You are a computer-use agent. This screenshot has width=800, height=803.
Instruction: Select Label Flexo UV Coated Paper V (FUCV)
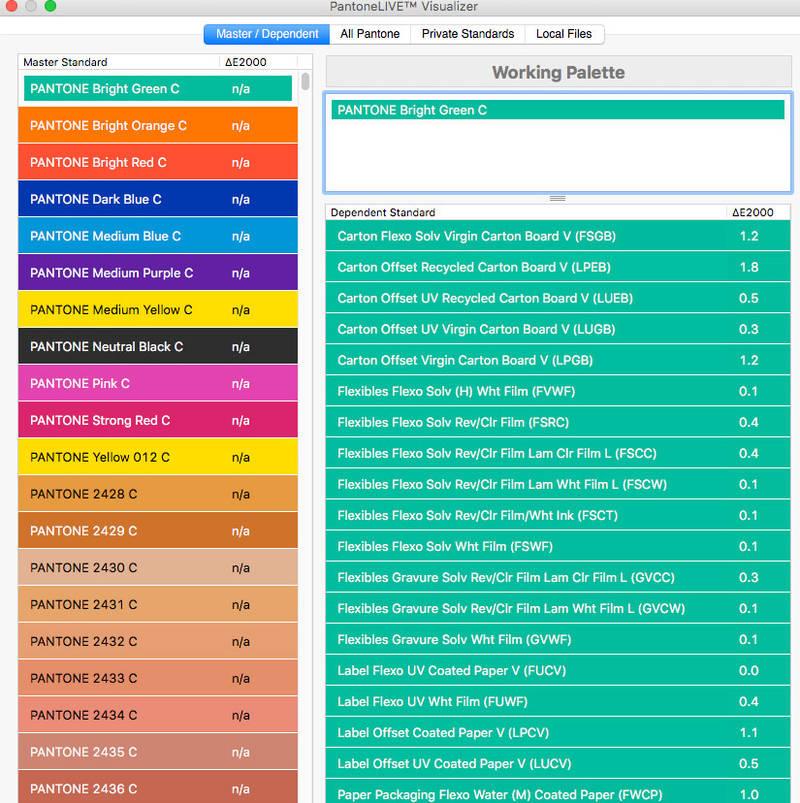[558, 670]
